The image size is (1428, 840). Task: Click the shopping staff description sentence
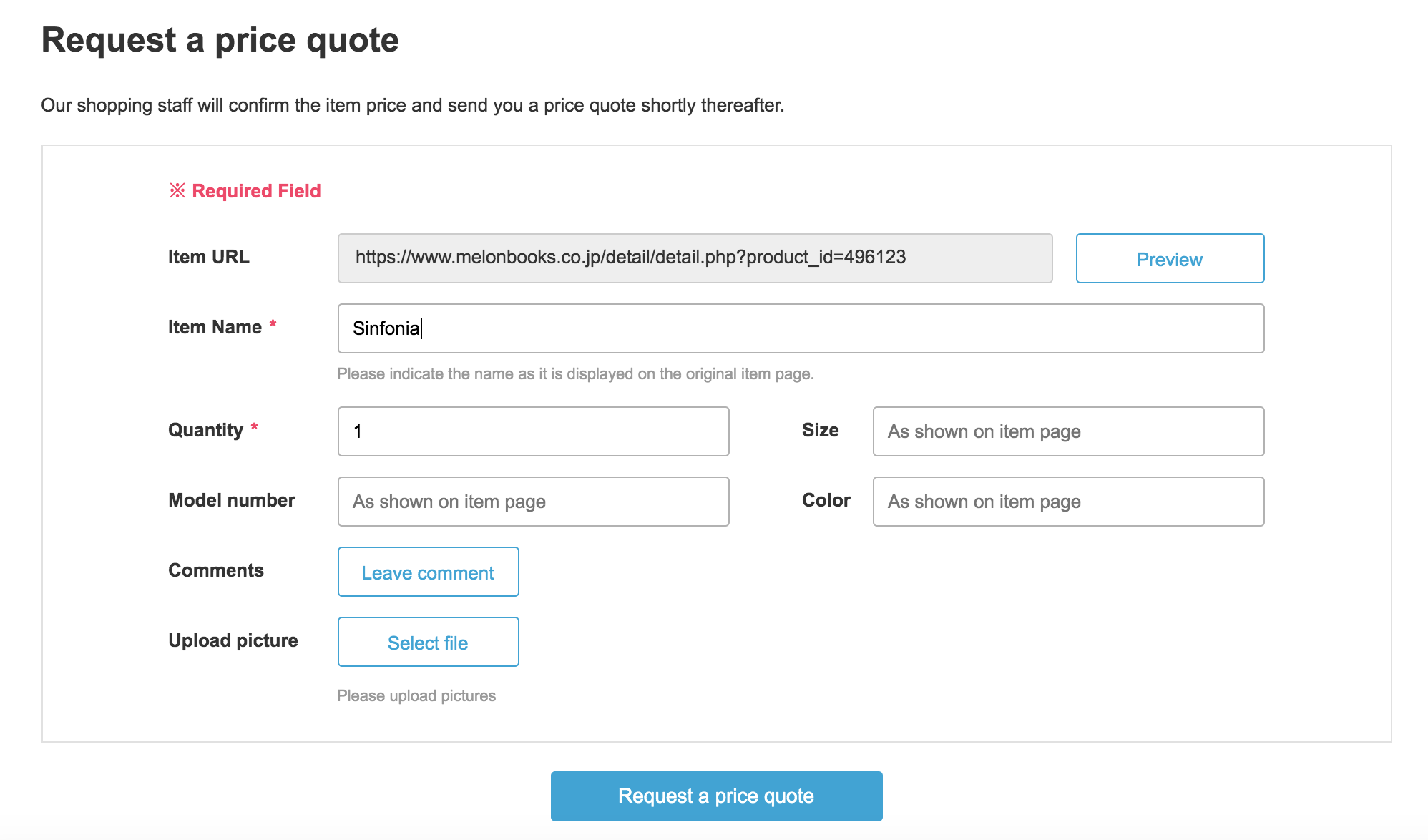point(413,105)
